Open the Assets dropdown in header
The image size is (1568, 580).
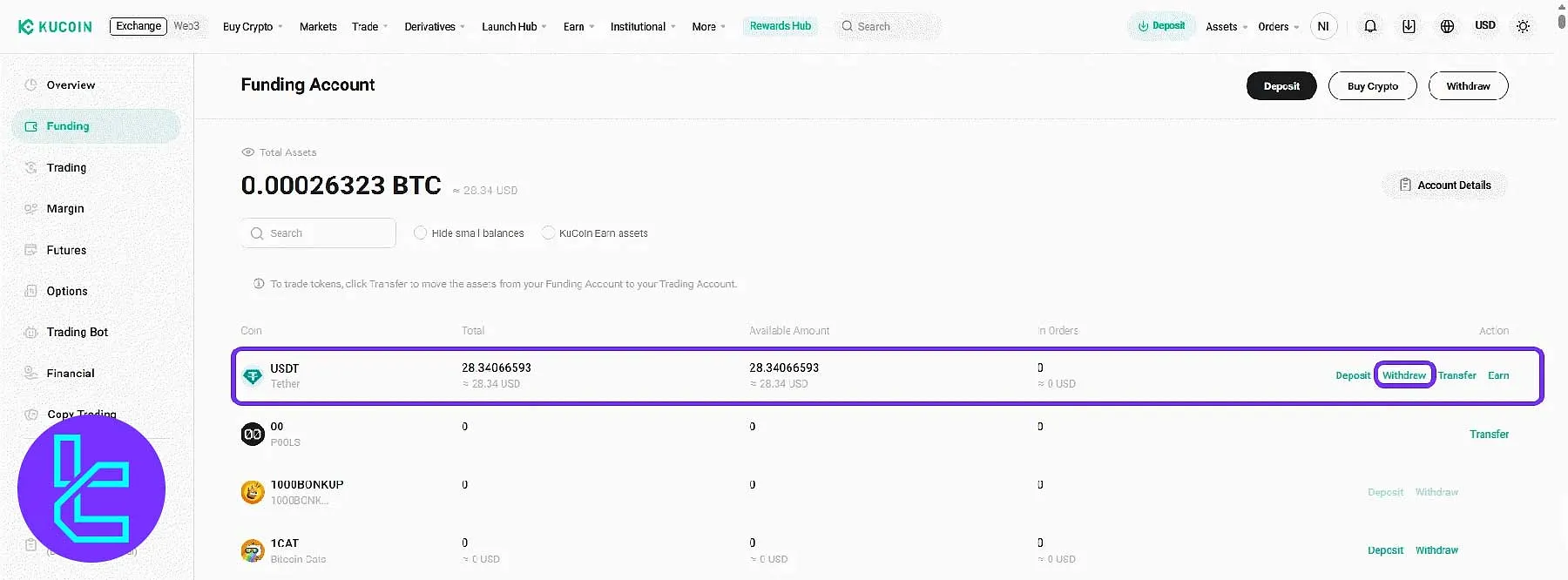(1226, 27)
